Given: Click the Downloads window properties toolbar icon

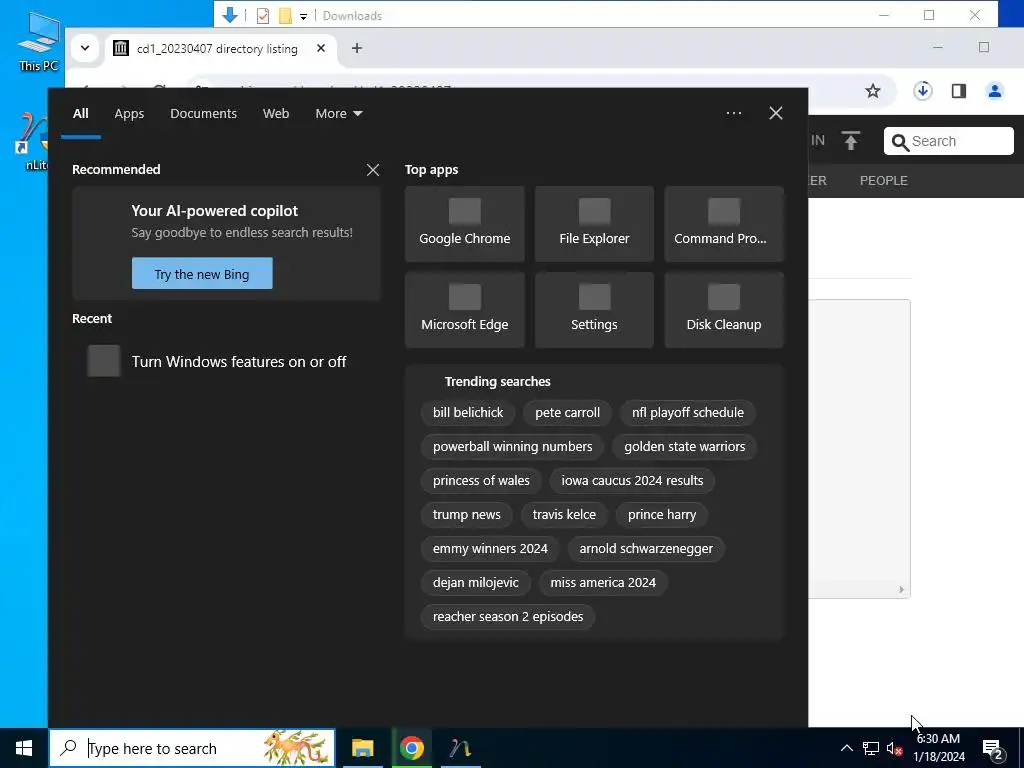Looking at the screenshot, I should (263, 16).
